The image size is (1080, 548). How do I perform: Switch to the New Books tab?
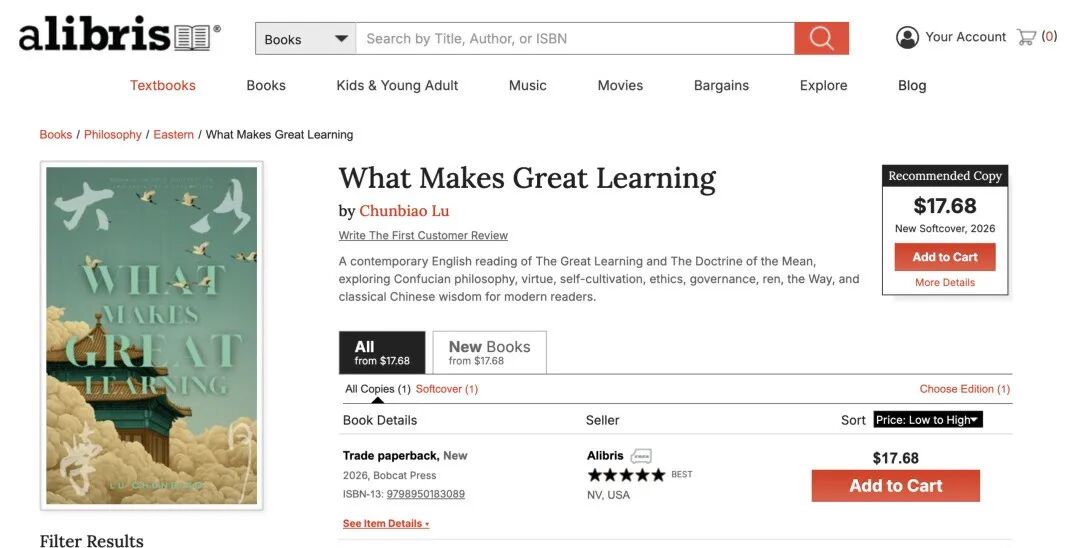click(490, 352)
